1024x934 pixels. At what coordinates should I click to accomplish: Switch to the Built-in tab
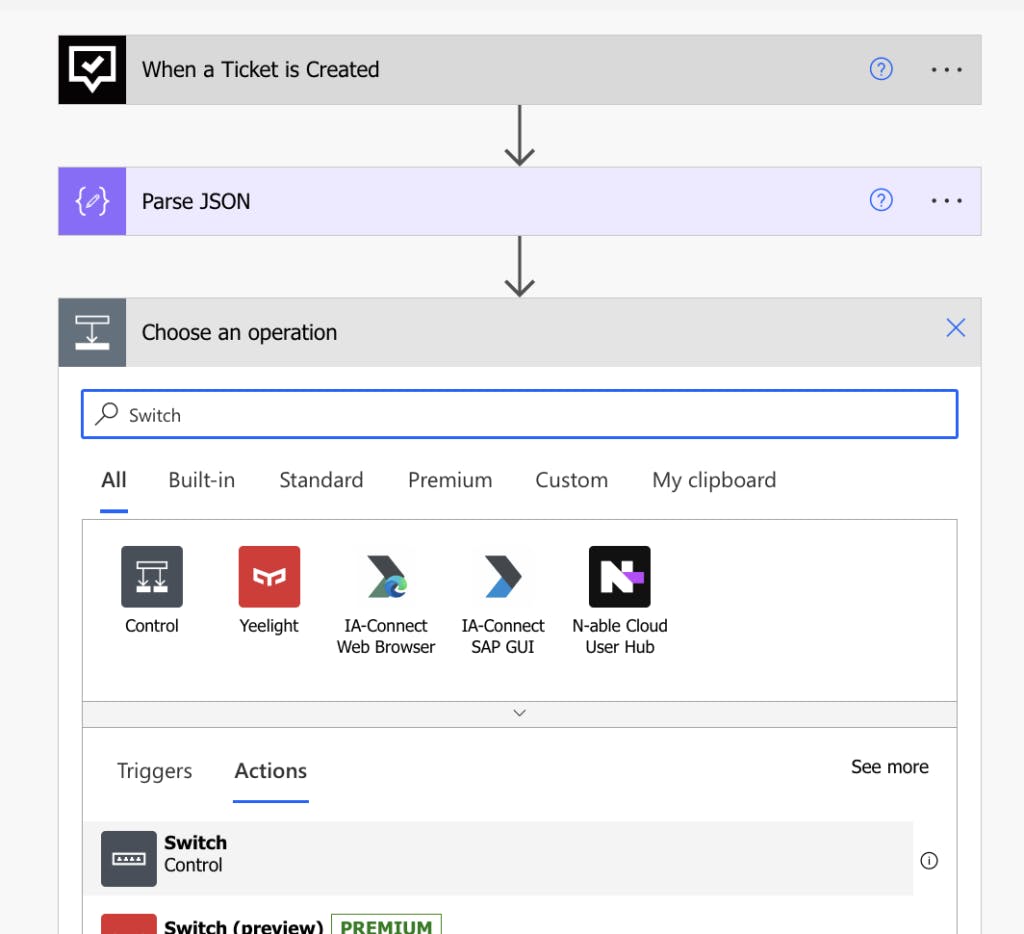(202, 480)
